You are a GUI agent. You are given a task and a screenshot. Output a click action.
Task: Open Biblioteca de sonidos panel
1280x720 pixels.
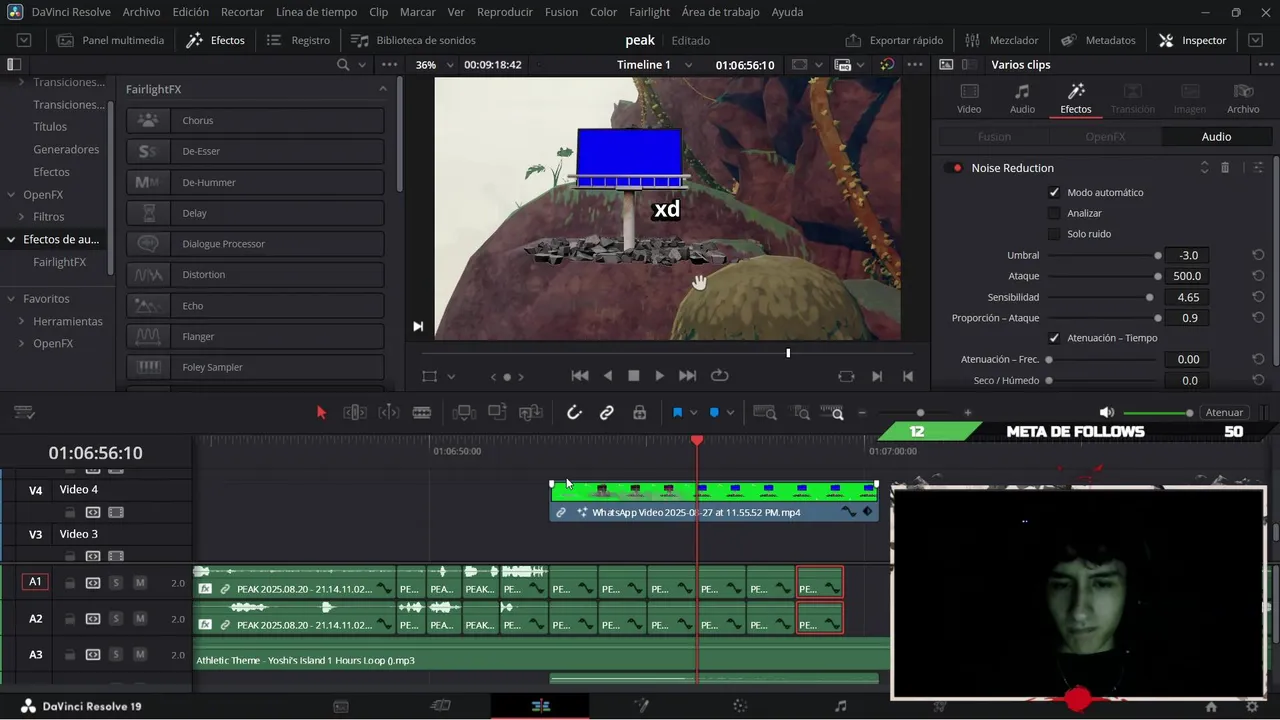[x=413, y=40]
